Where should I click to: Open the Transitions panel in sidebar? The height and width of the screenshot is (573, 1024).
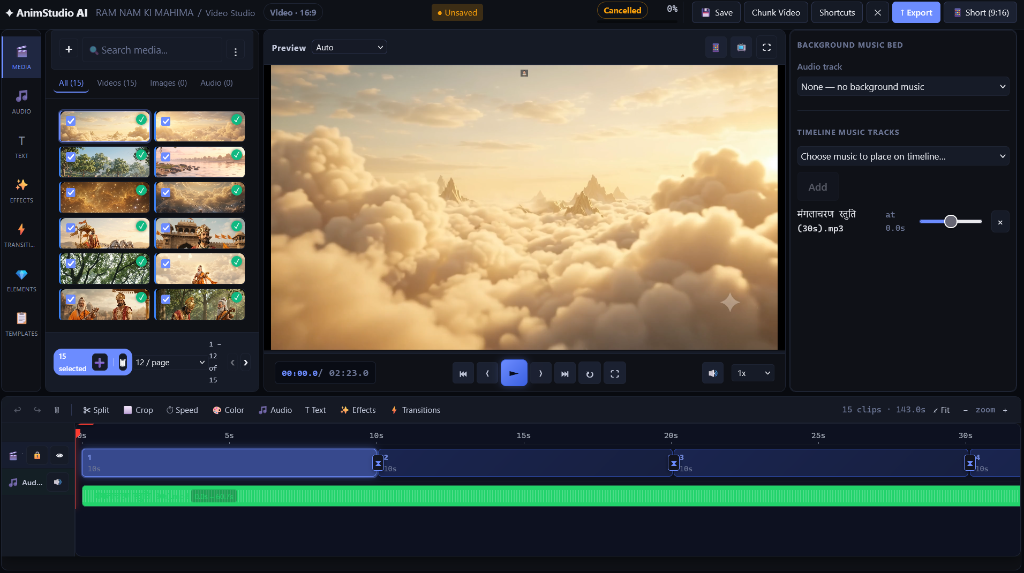[x=22, y=235]
